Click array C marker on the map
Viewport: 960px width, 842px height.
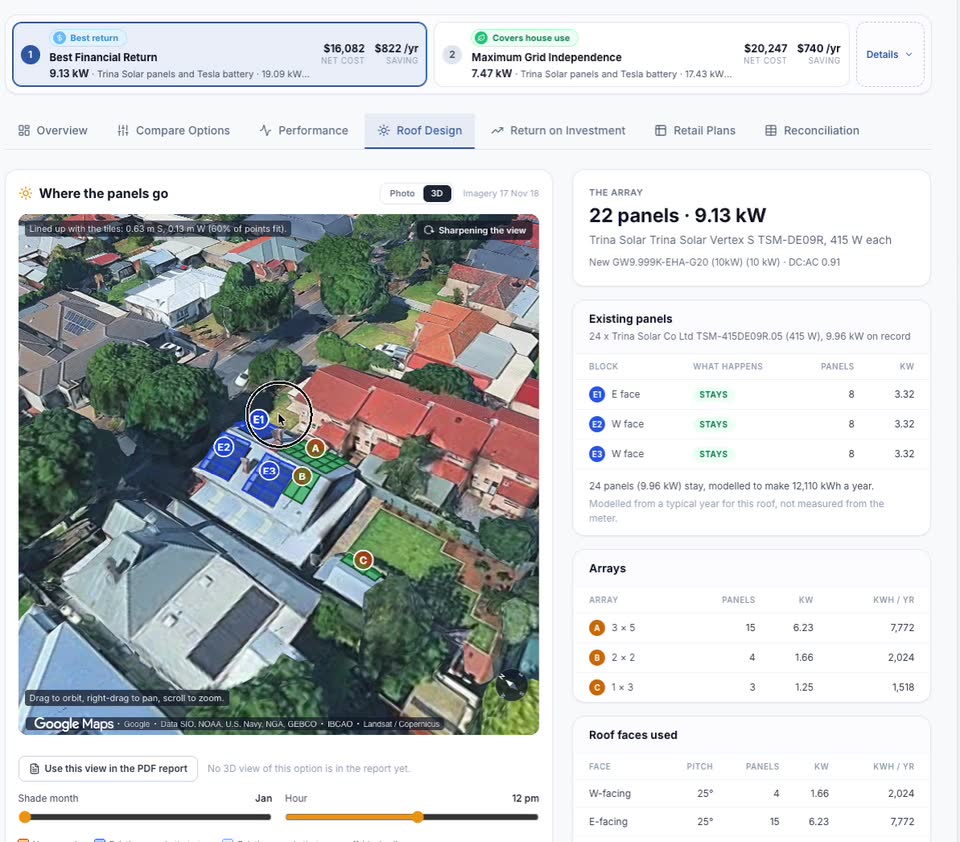(x=363, y=560)
